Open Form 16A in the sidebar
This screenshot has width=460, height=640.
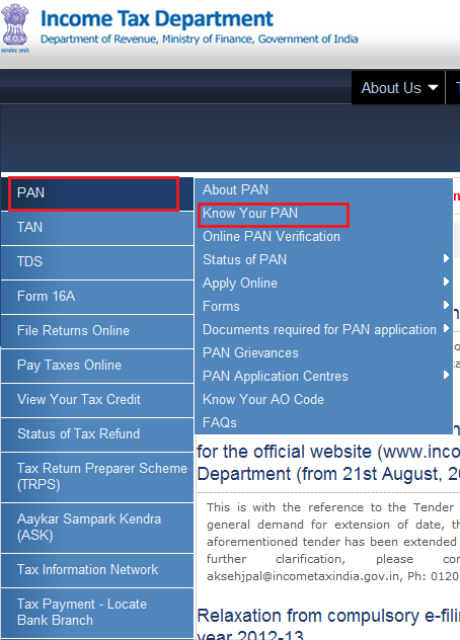pyautogui.click(x=97, y=297)
